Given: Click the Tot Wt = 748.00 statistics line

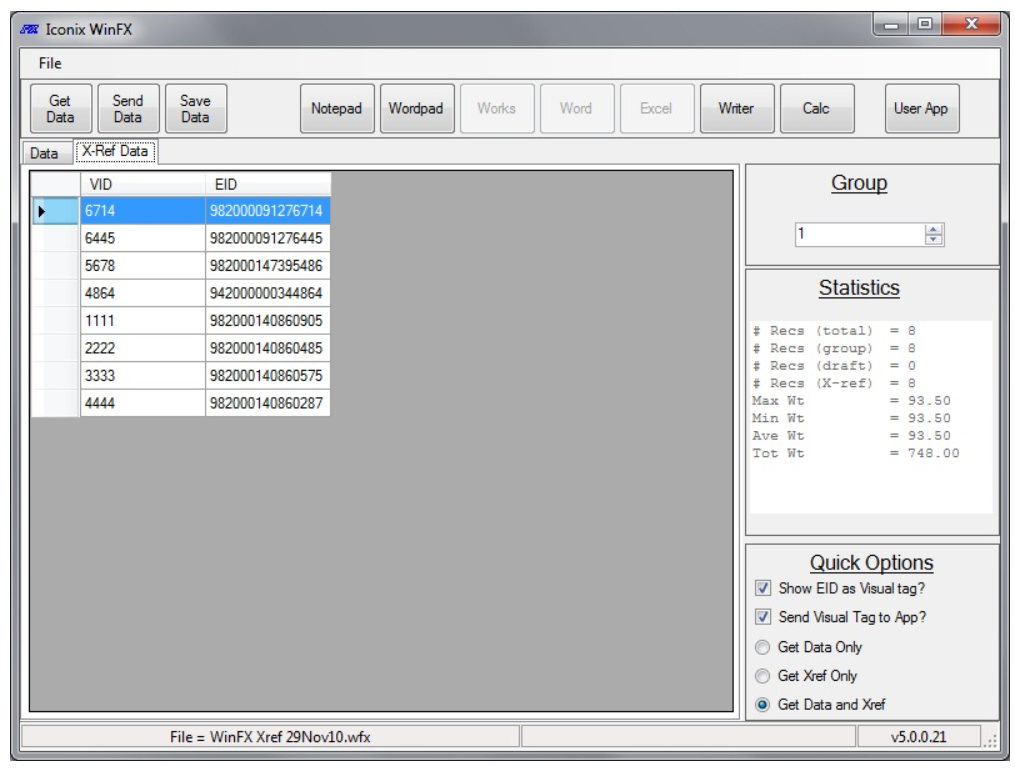Looking at the screenshot, I should pyautogui.click(x=855, y=453).
